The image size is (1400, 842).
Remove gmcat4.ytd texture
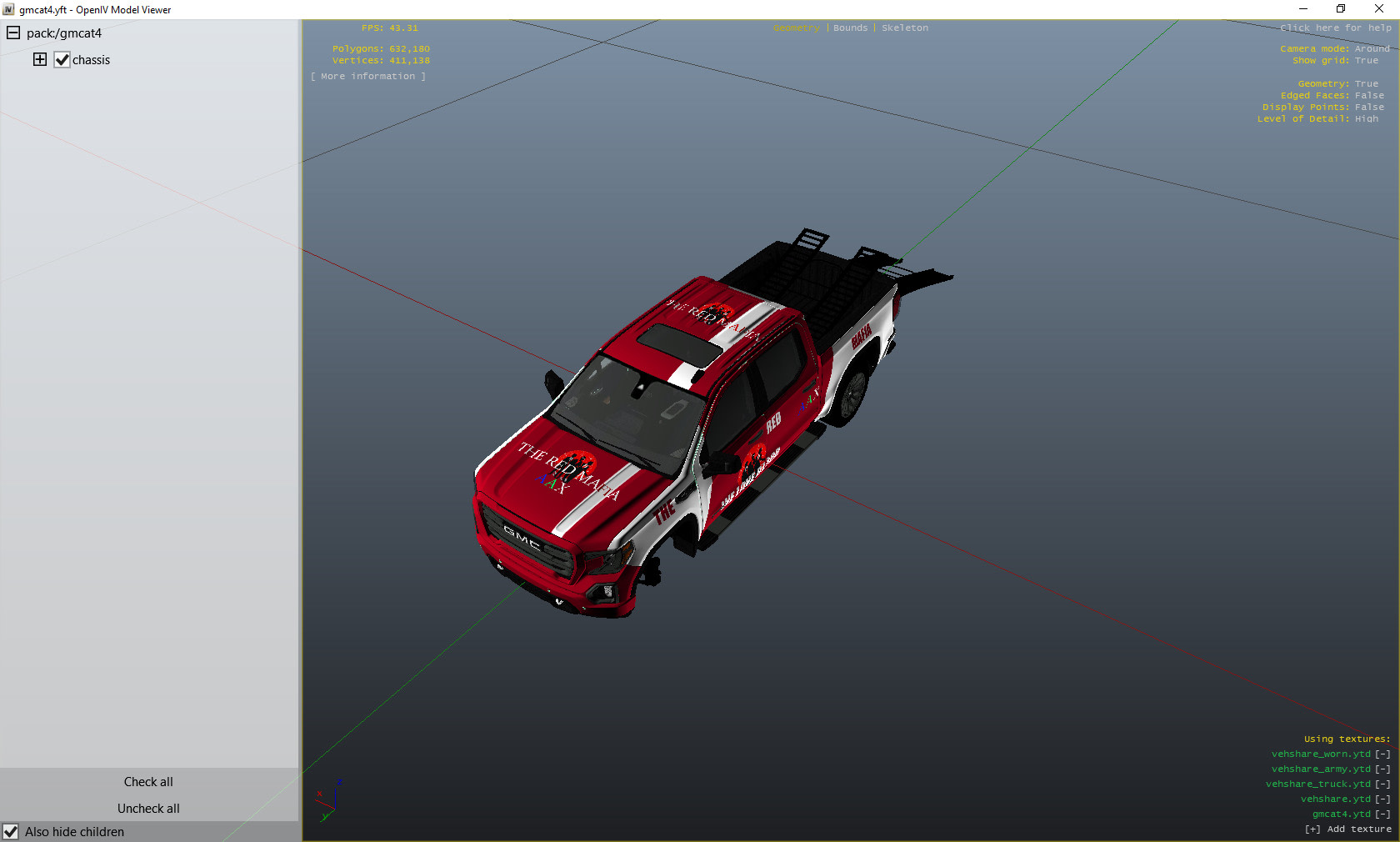1382,814
